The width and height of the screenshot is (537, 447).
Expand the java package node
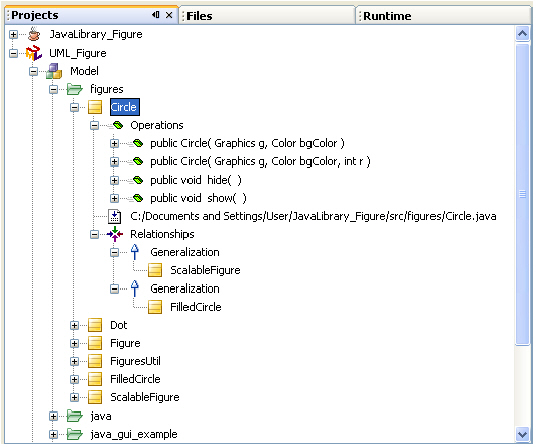pyautogui.click(x=53, y=417)
